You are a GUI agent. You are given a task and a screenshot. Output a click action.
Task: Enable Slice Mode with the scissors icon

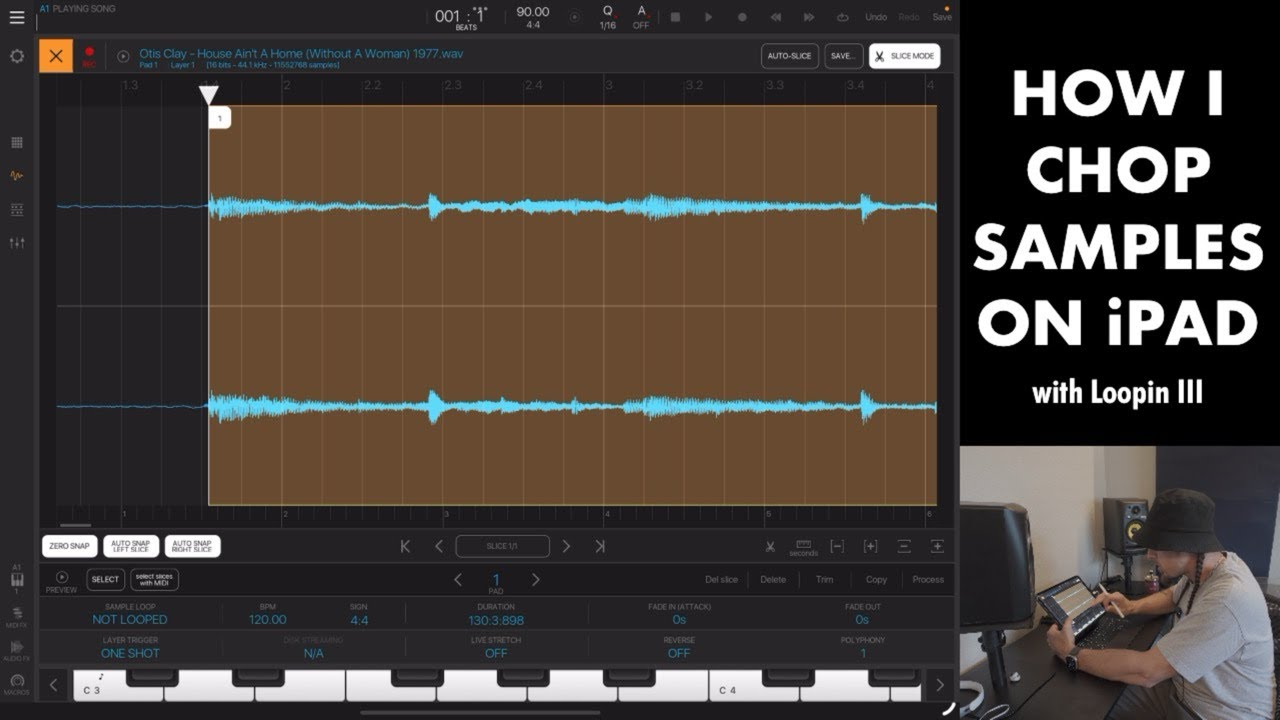point(905,56)
